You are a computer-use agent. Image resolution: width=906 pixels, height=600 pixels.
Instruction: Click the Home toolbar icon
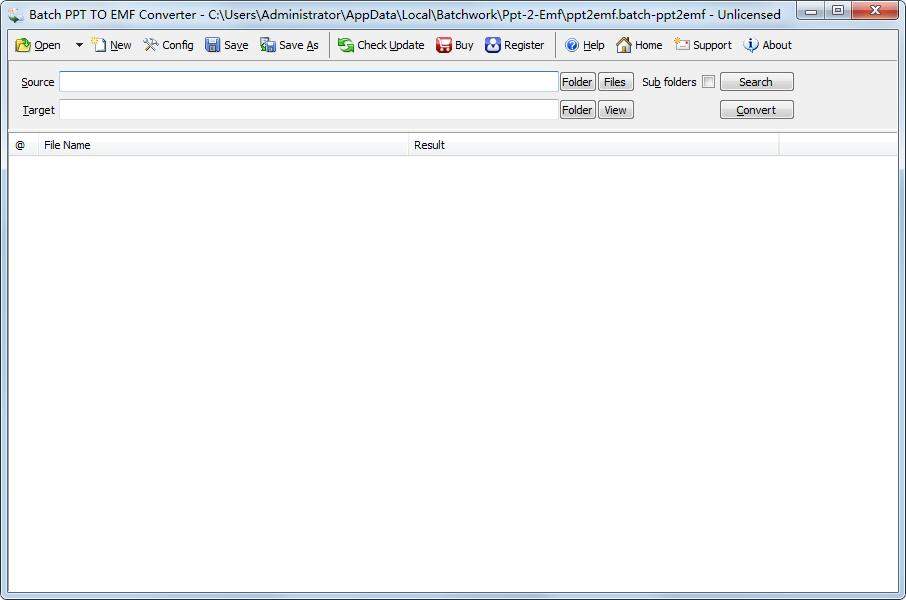coord(639,45)
